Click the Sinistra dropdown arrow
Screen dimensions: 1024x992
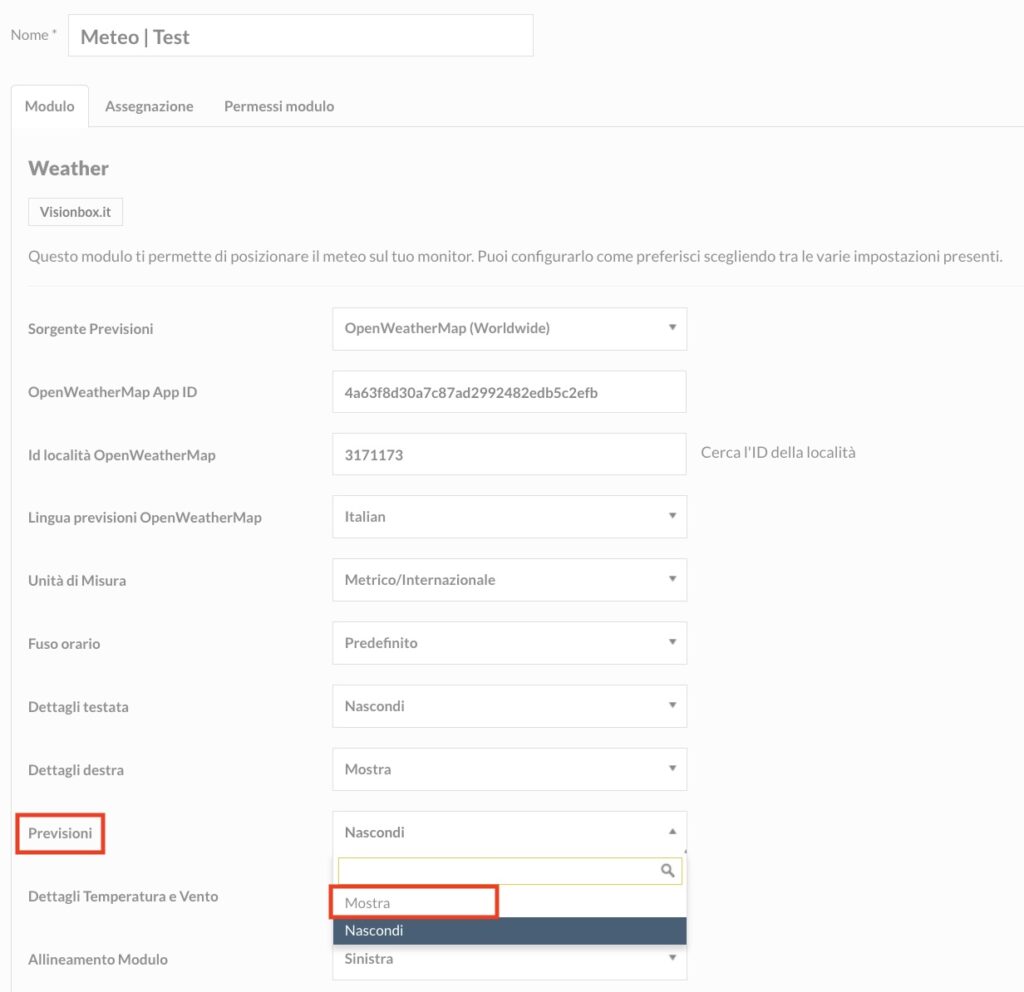[x=672, y=957]
